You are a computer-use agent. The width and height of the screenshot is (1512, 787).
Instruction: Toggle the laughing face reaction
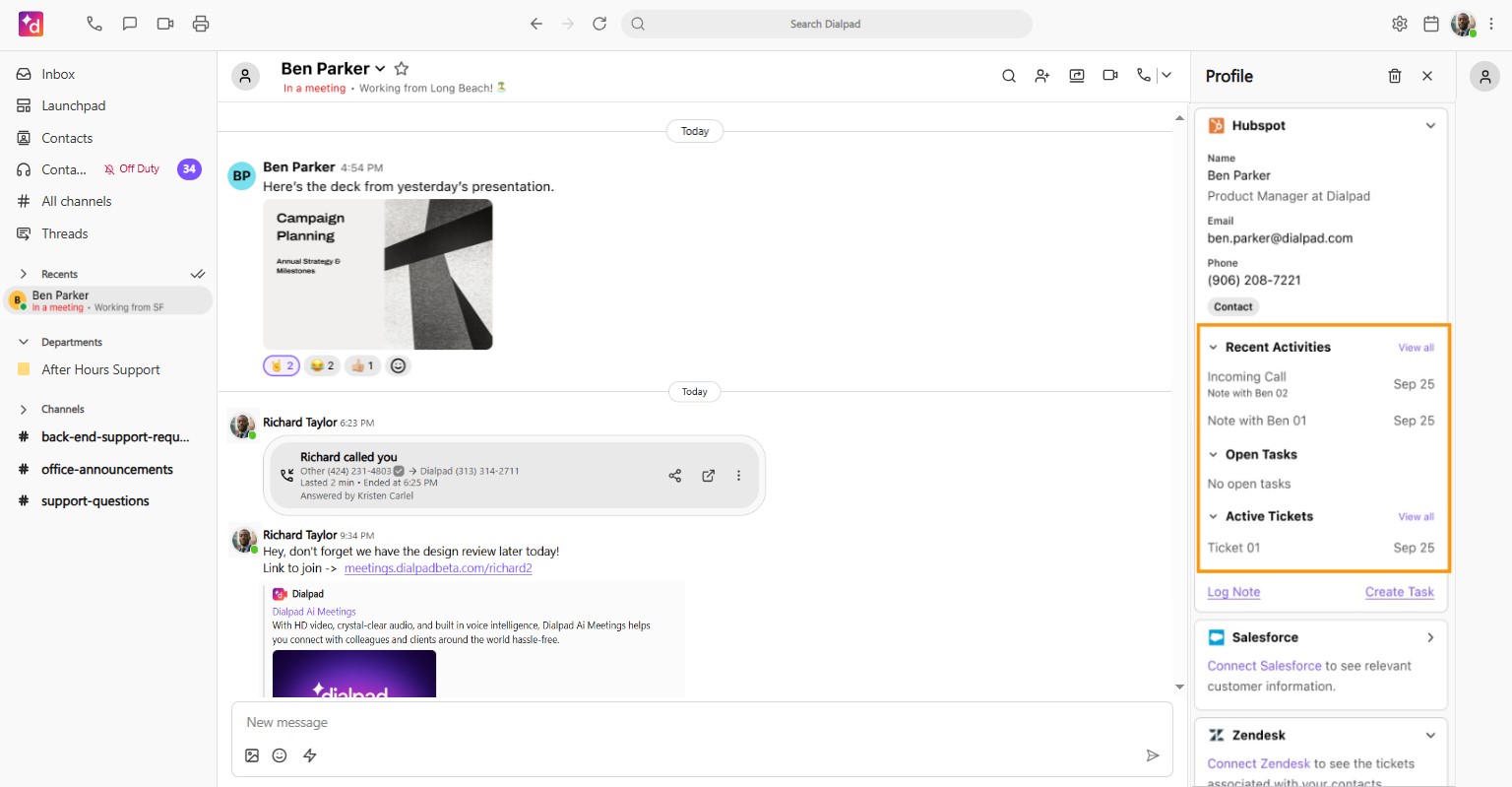322,365
